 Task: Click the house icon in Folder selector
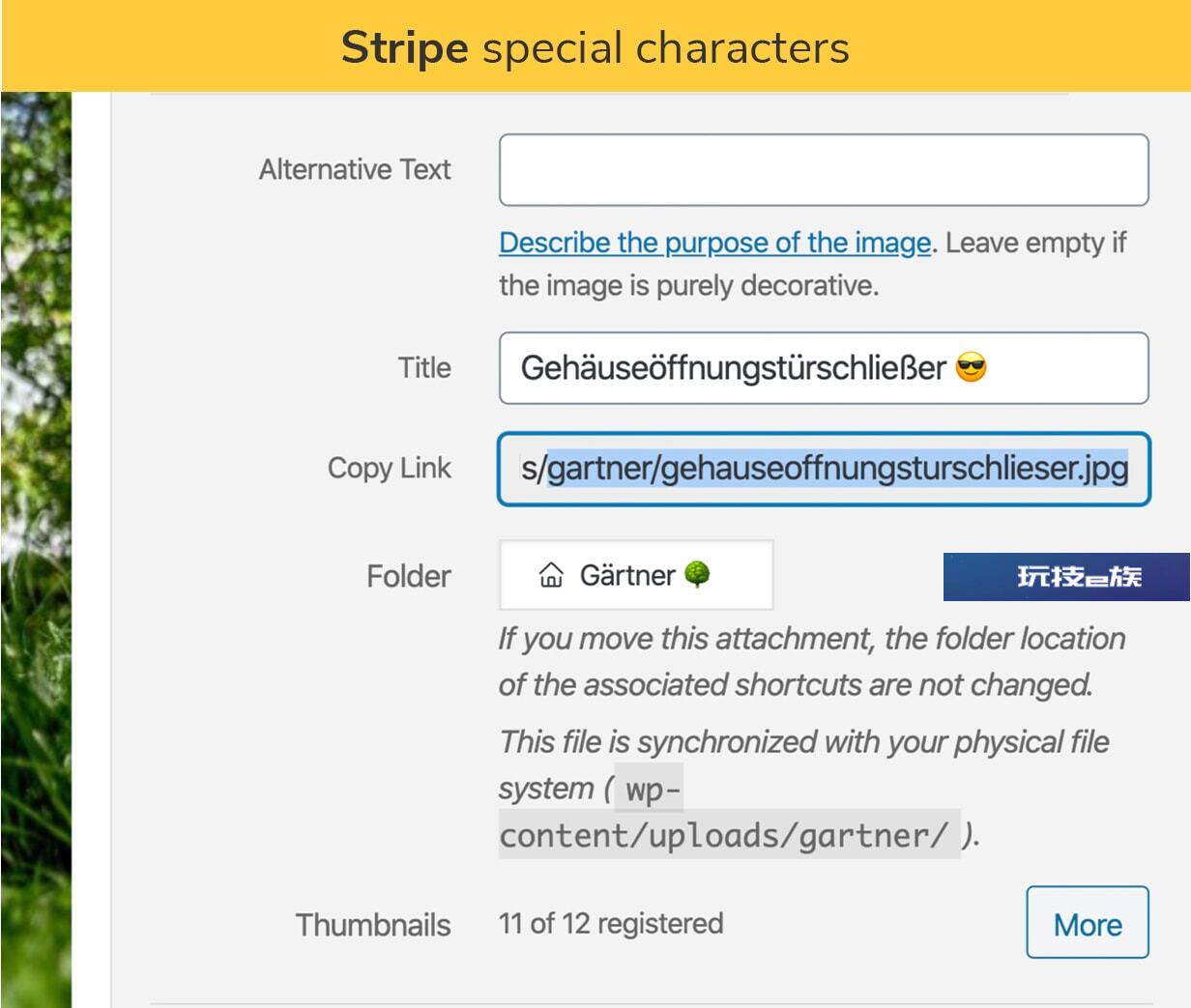coord(551,575)
